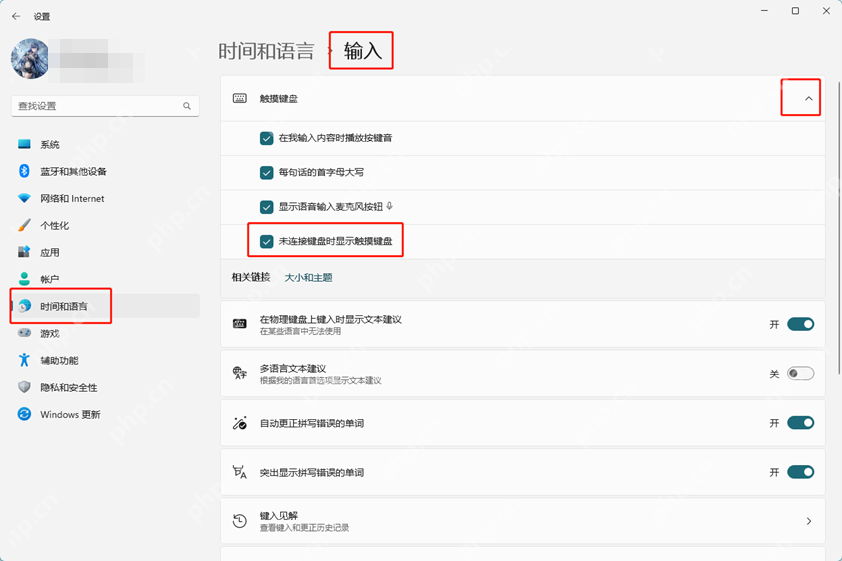
Task: Click the 隐私和安全性 shield icon
Action: [x=24, y=387]
